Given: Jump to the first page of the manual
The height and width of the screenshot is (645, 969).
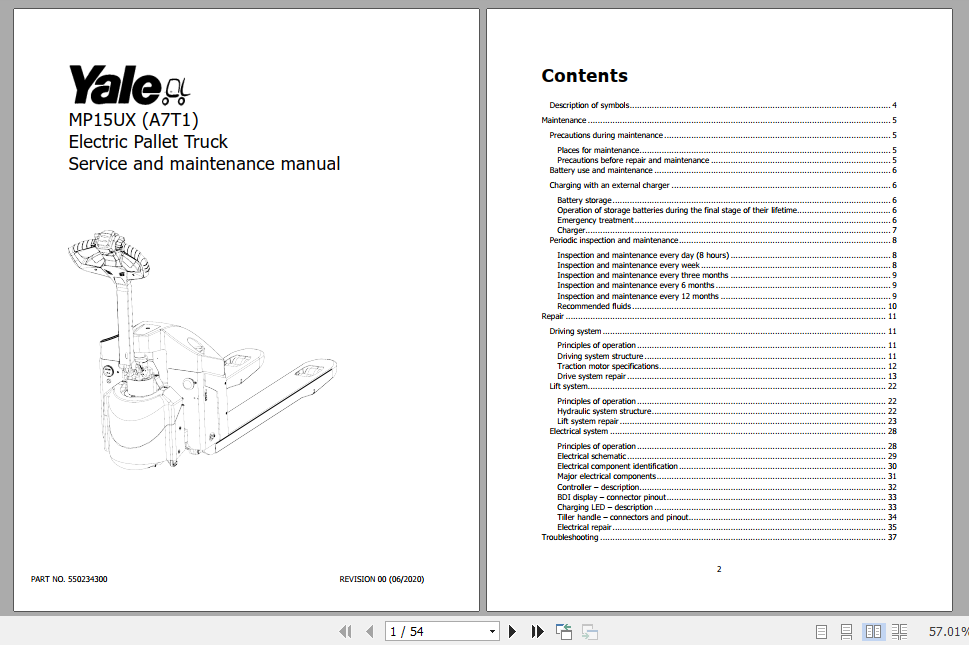Looking at the screenshot, I should click(344, 631).
